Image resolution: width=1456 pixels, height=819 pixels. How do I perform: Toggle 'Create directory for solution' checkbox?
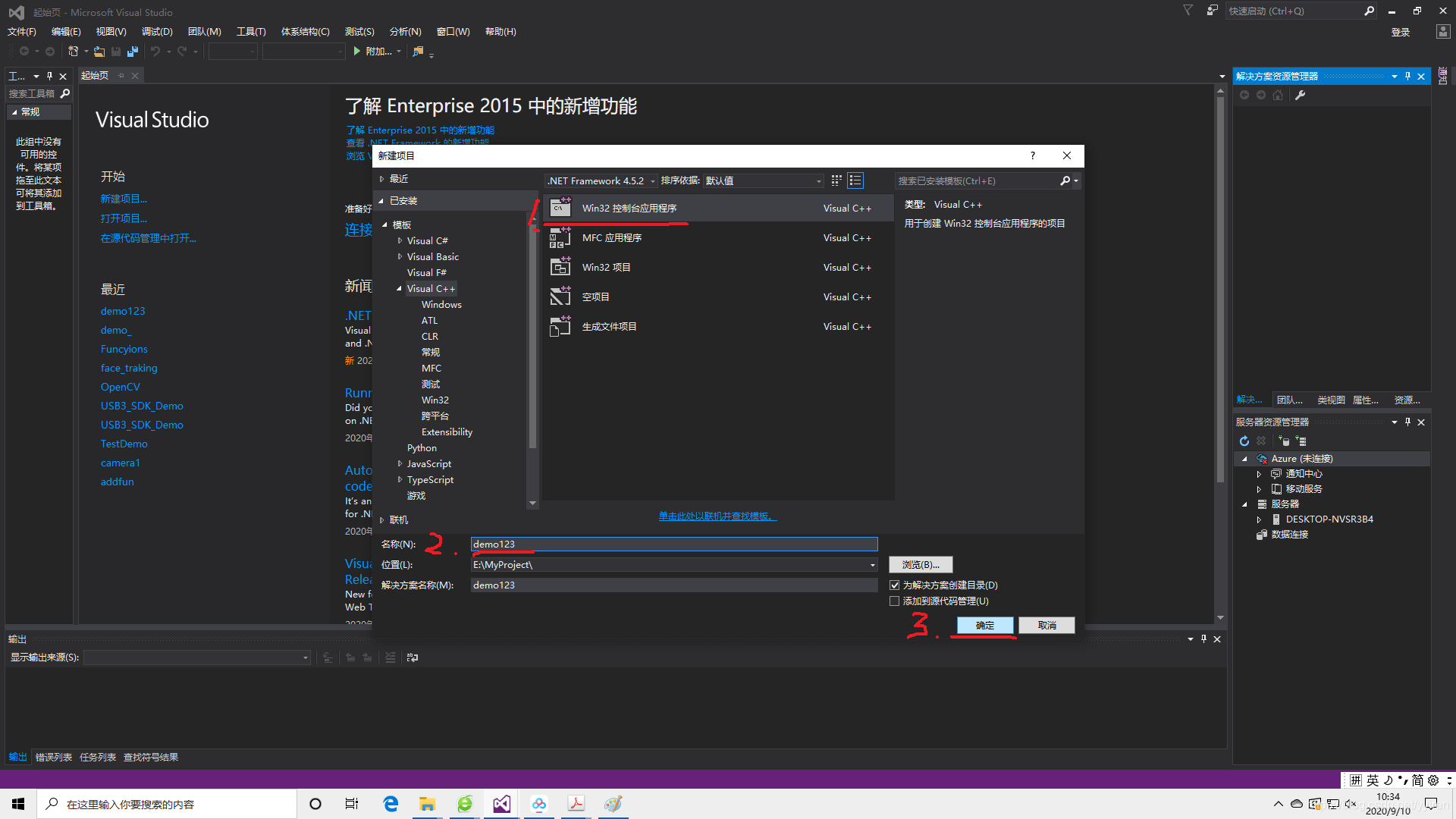895,585
